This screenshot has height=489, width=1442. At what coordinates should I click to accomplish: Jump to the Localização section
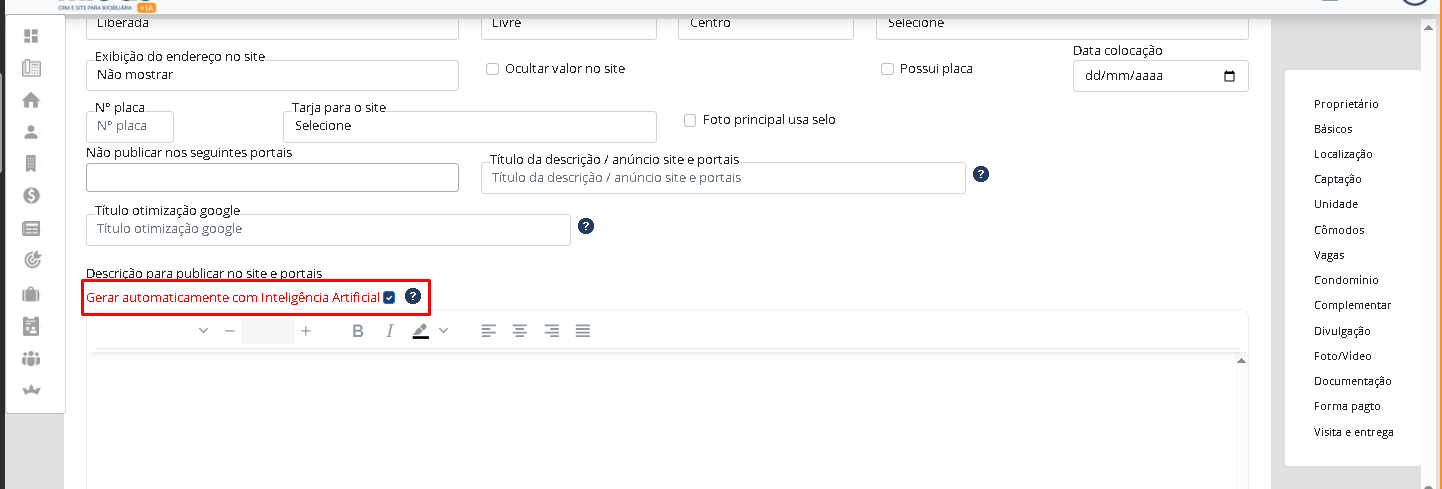(x=1343, y=154)
